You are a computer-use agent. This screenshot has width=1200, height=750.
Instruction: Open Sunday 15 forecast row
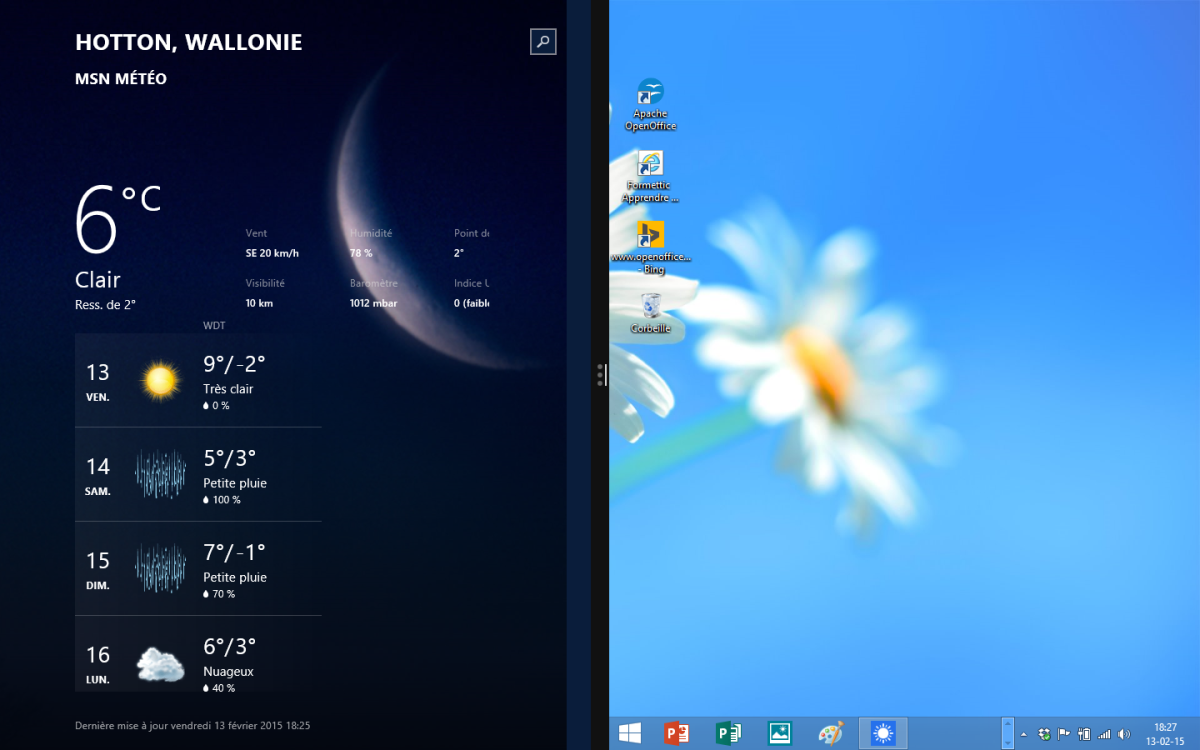[198, 568]
